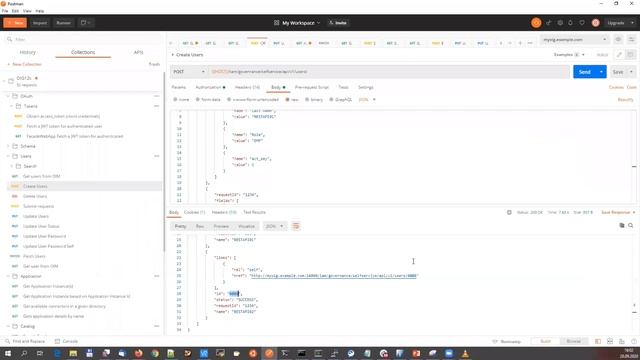
Task: Click the Save button
Action: (618, 72)
